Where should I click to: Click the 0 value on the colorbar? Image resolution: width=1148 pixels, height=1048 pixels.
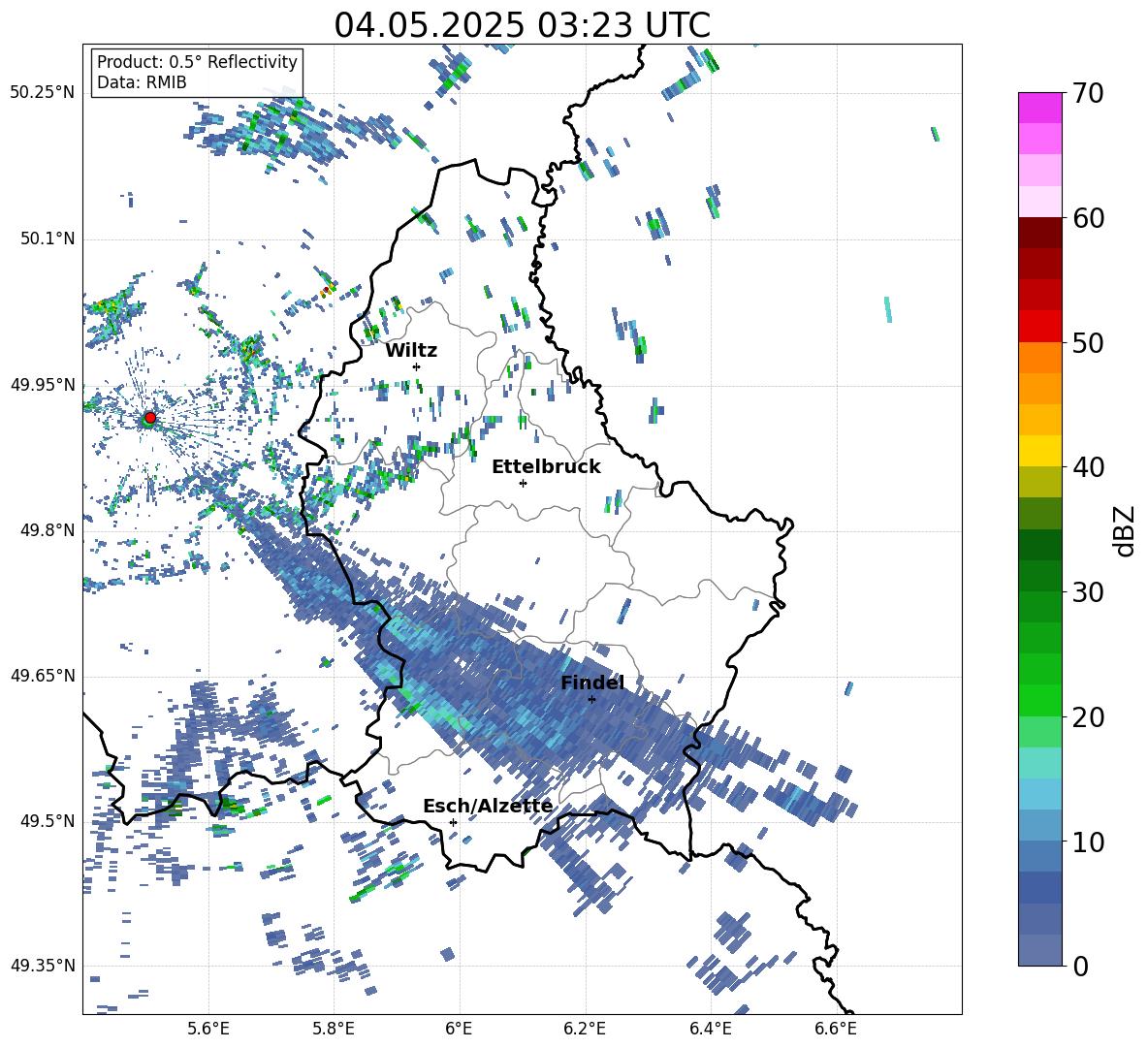[x=1080, y=966]
